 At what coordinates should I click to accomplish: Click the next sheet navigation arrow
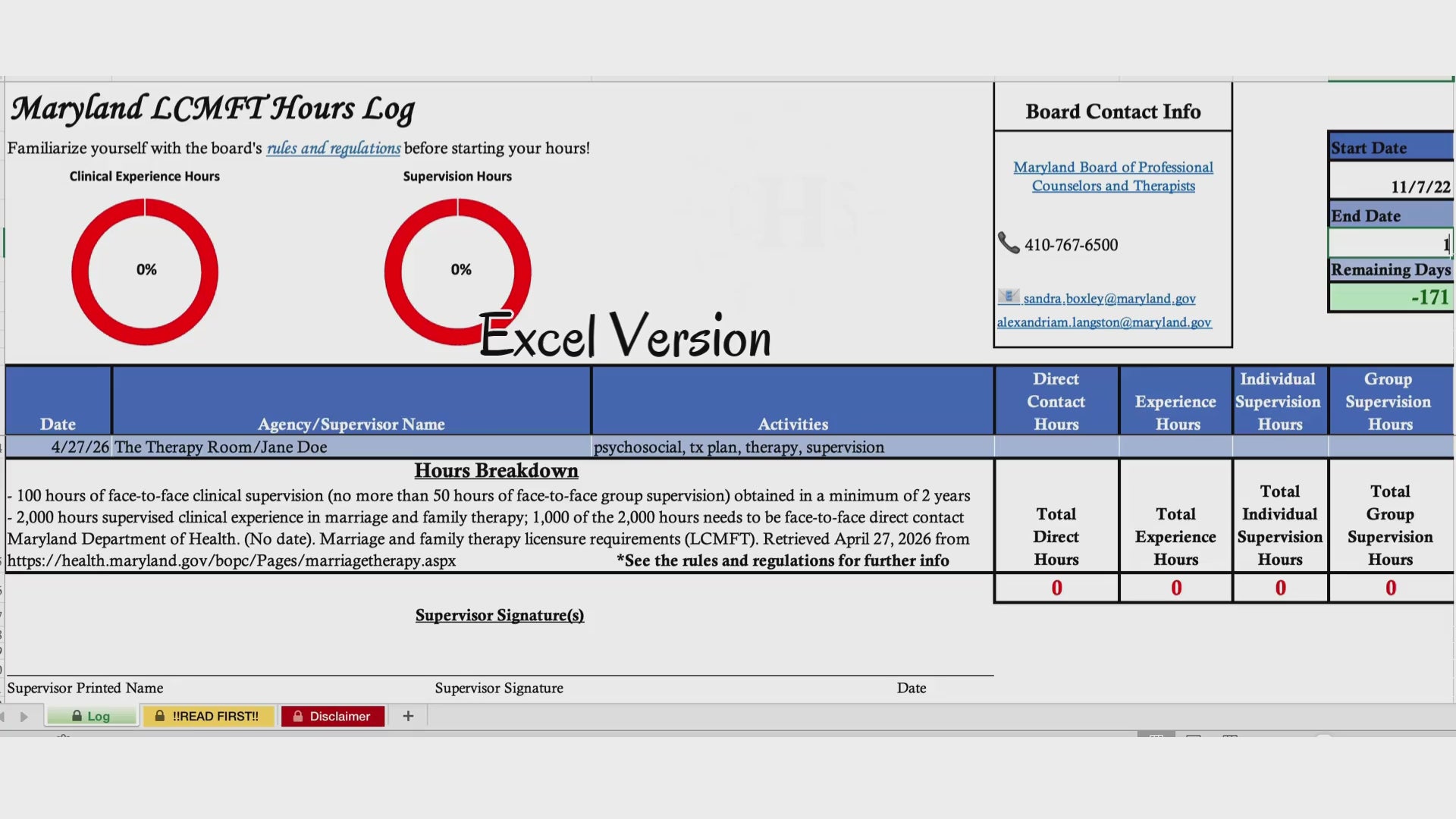pyautogui.click(x=24, y=717)
